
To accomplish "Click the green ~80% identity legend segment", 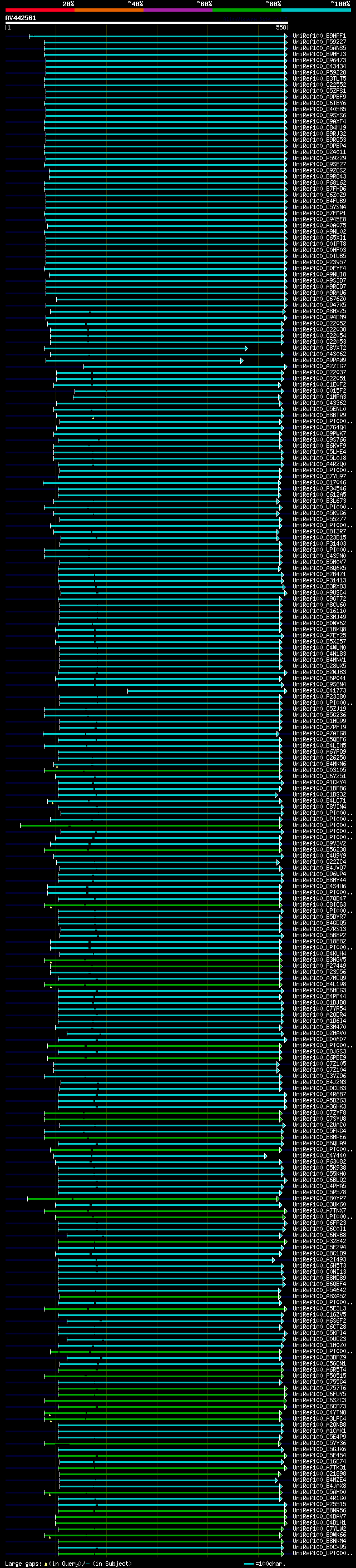I will tap(247, 10).
